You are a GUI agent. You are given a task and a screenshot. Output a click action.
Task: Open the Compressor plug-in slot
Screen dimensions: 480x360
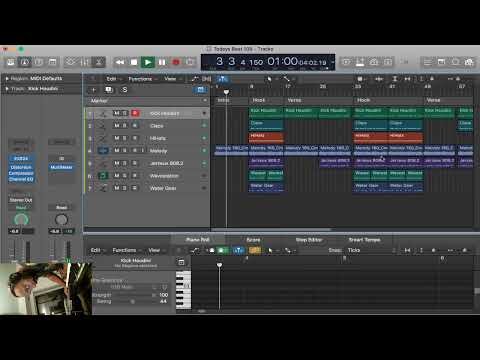pos(21,173)
